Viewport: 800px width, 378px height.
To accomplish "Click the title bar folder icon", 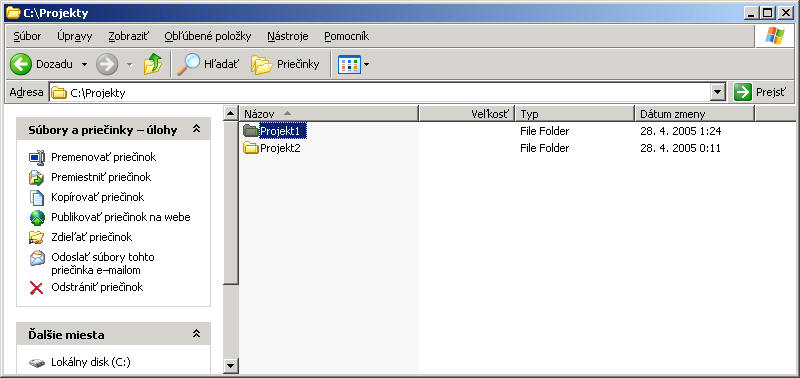I will pos(13,13).
